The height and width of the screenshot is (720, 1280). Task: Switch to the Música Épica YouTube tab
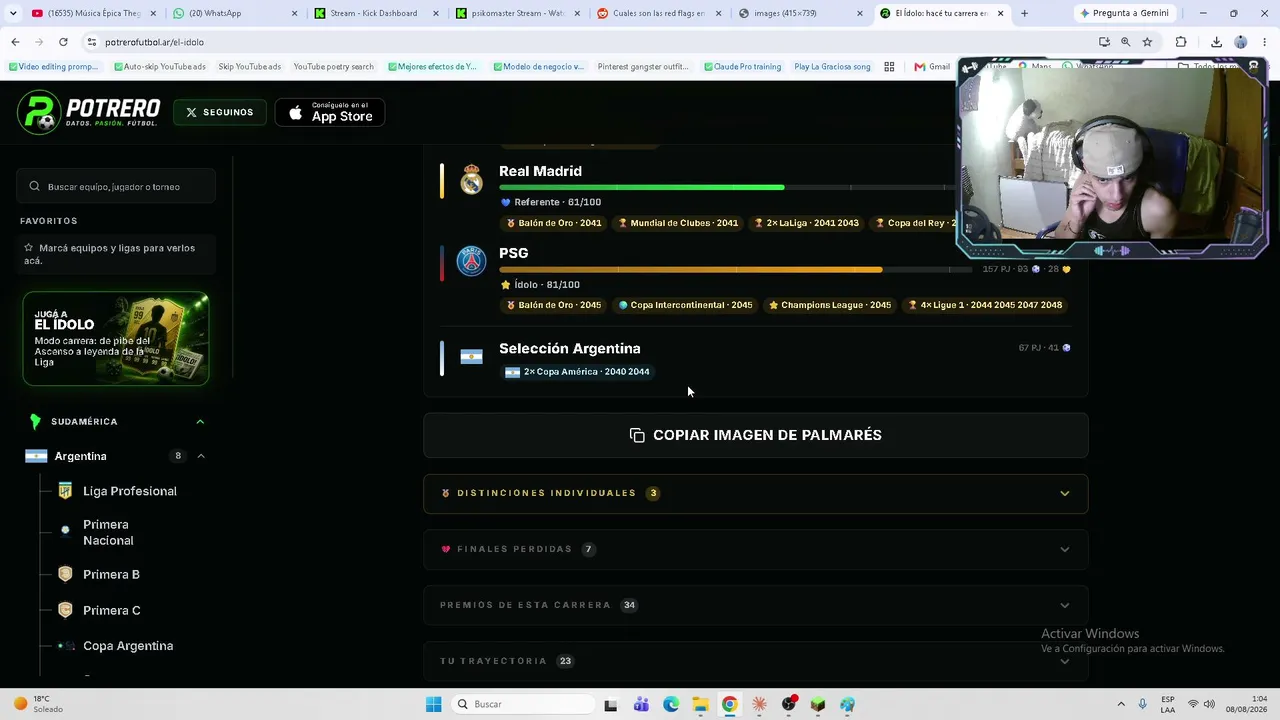coord(93,13)
